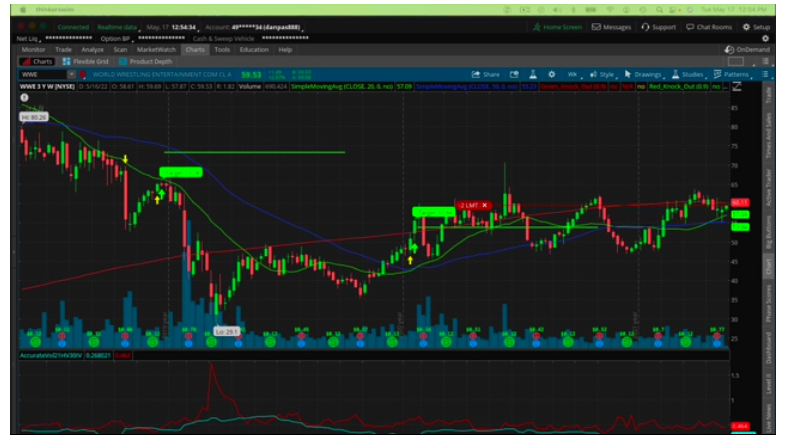790x438 pixels.
Task: Open Live News sidebar tab
Action: [768, 418]
